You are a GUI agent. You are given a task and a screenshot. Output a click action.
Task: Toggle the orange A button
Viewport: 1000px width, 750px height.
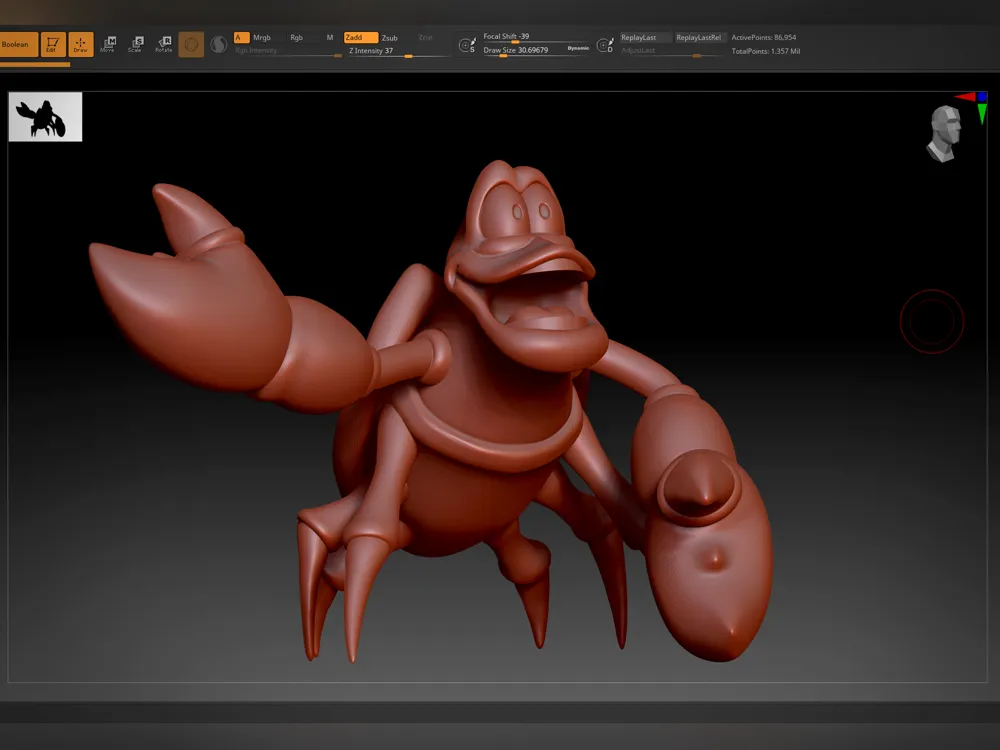point(241,38)
